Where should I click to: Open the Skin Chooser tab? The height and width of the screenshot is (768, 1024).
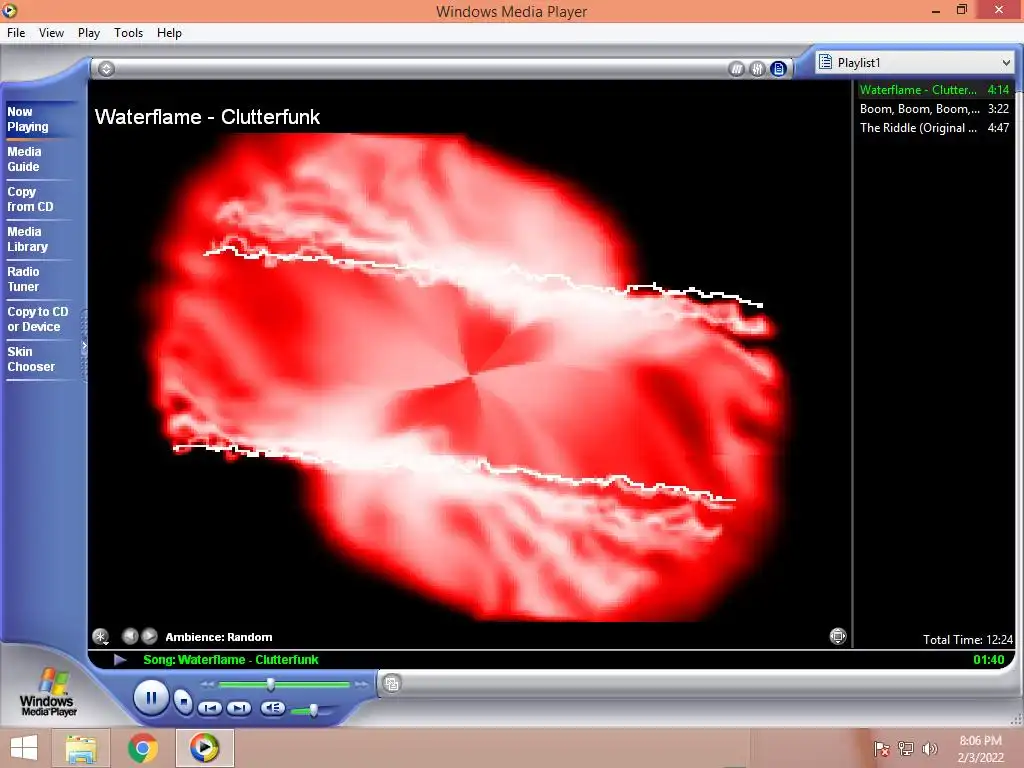click(x=39, y=359)
